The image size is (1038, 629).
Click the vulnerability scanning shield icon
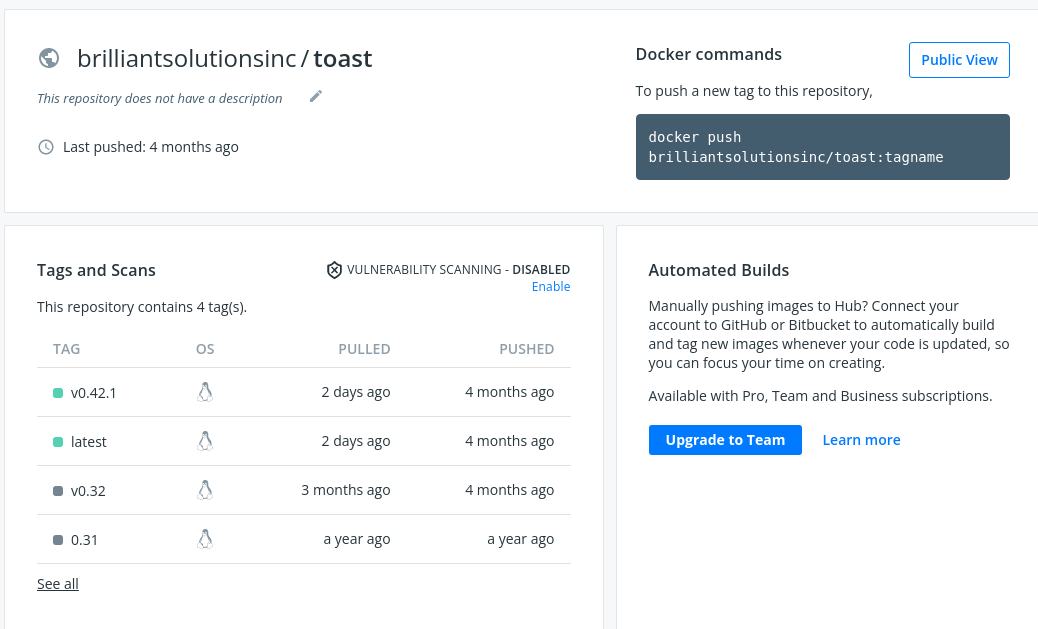[334, 269]
